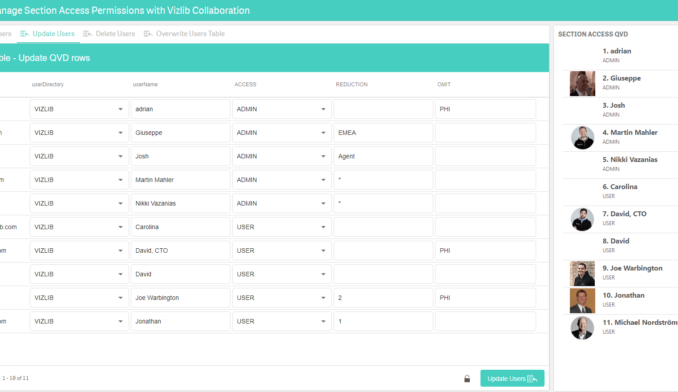Click the userName field containing adrian

[180, 109]
